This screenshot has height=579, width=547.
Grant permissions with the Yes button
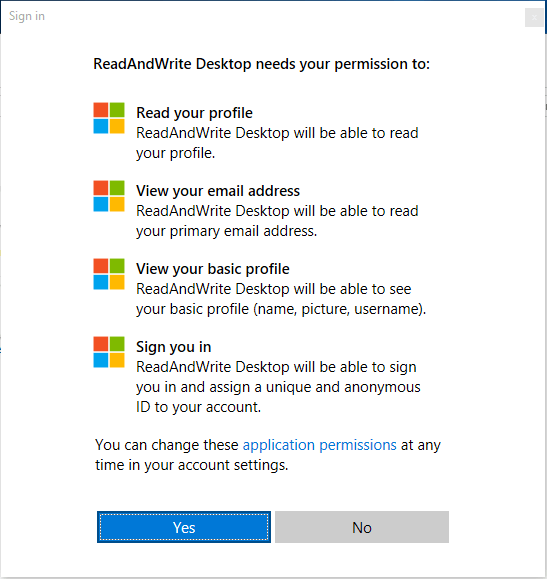tap(184, 527)
